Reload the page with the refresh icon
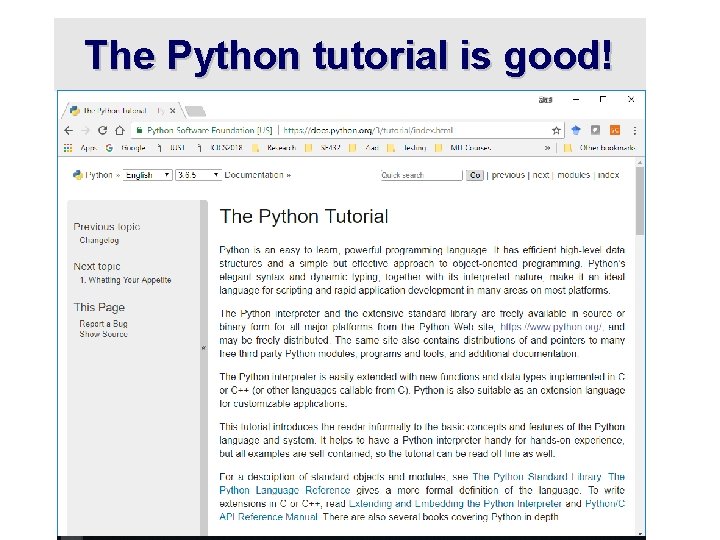The image size is (720, 540). (102, 130)
